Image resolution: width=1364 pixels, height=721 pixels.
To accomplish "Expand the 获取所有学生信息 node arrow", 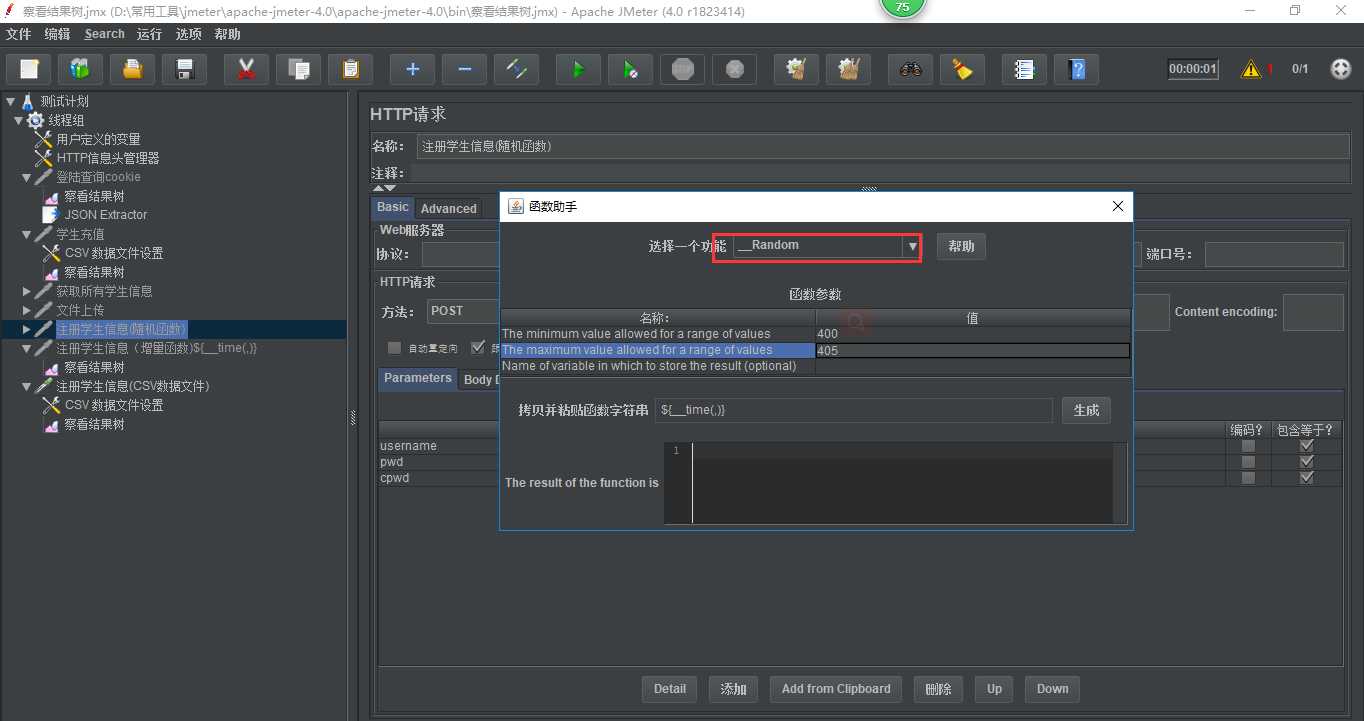I will 27,291.
